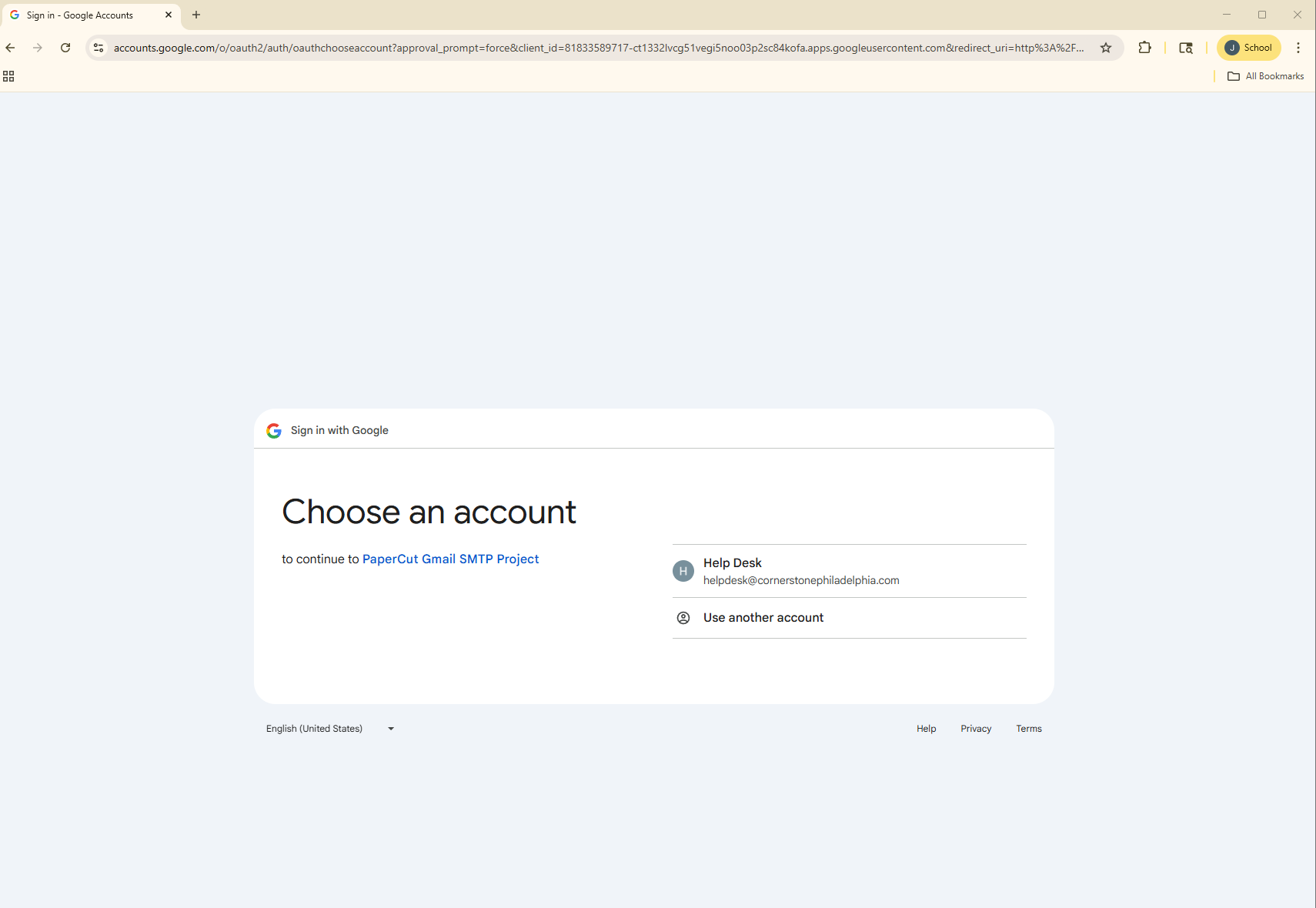Expand the English (United States) language dropdown
The image size is (1316, 908).
(330, 729)
